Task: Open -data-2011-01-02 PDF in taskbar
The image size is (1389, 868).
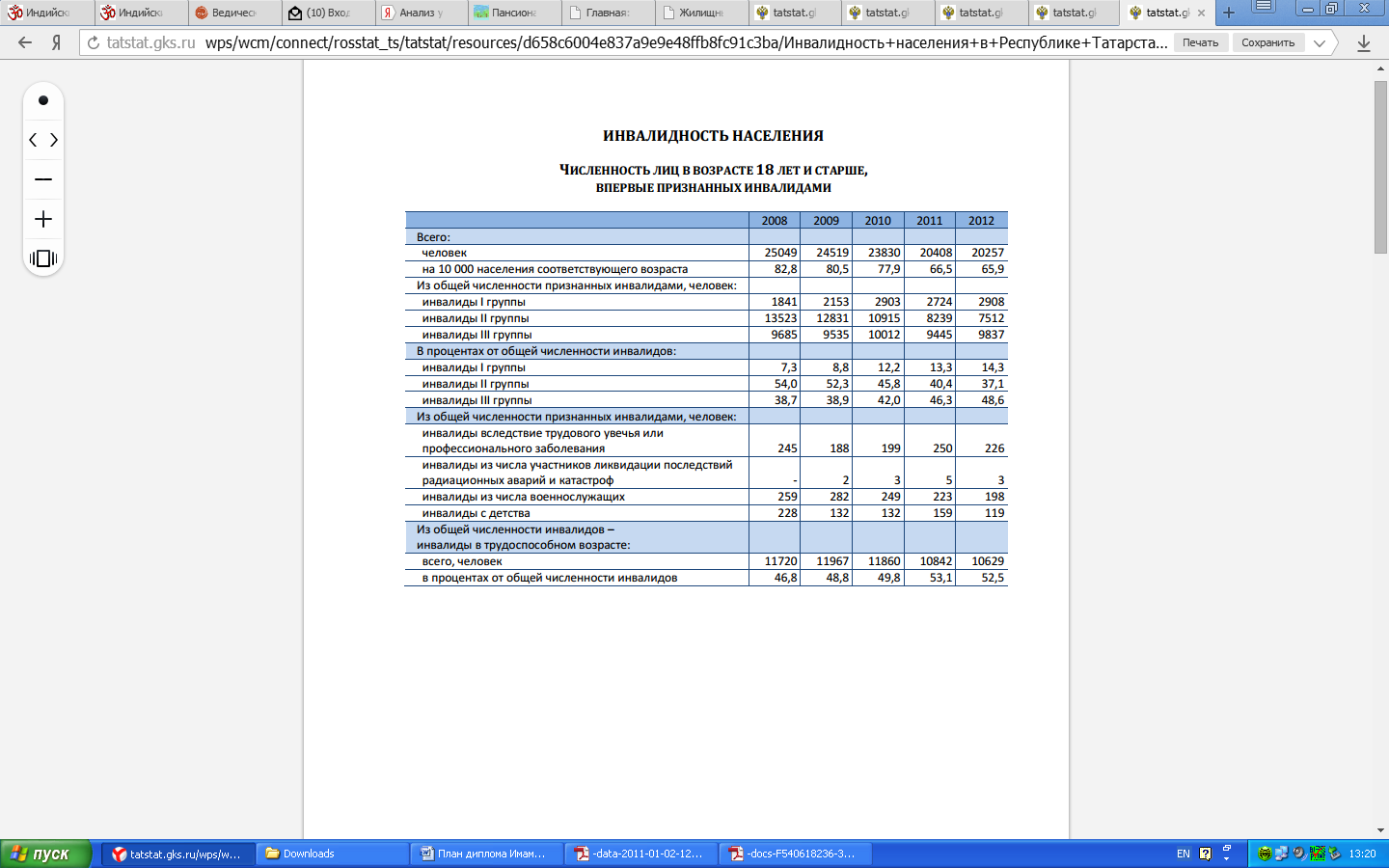Action: (x=641, y=854)
